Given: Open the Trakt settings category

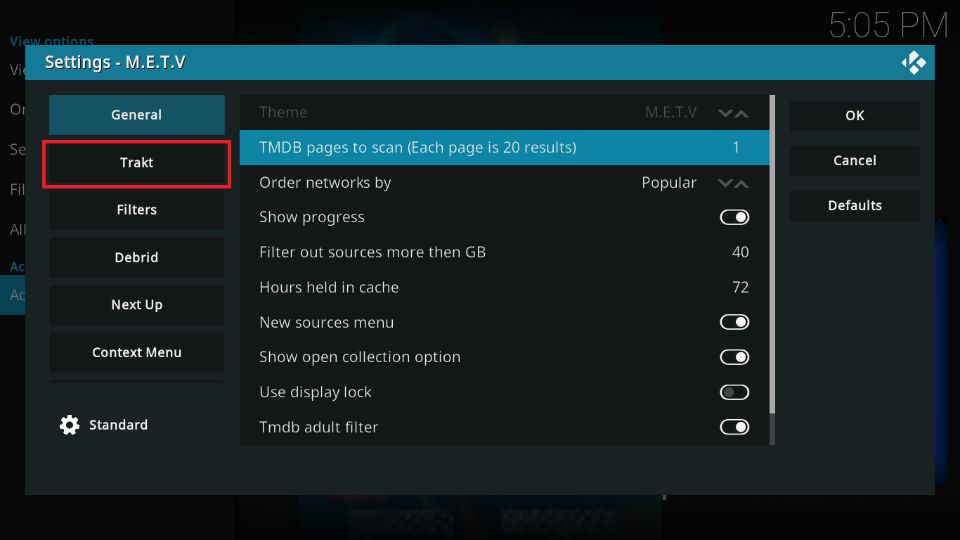Looking at the screenshot, I should click(x=137, y=163).
